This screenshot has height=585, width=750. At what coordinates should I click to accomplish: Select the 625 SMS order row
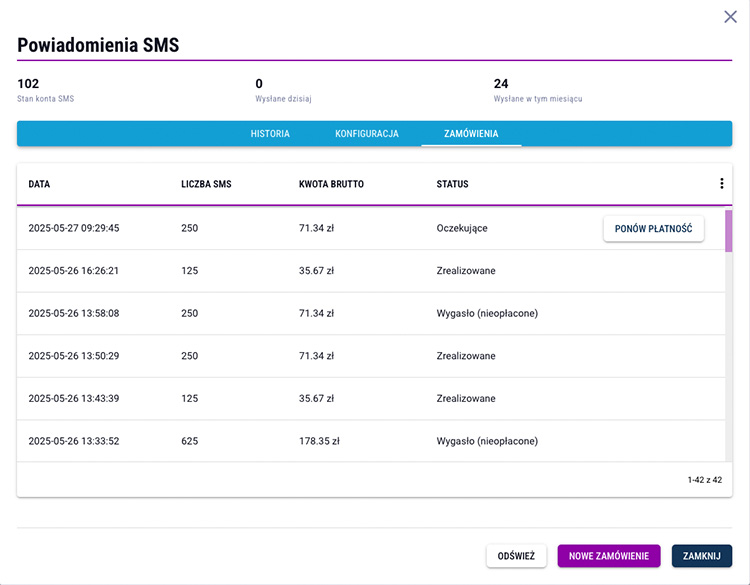click(371, 441)
